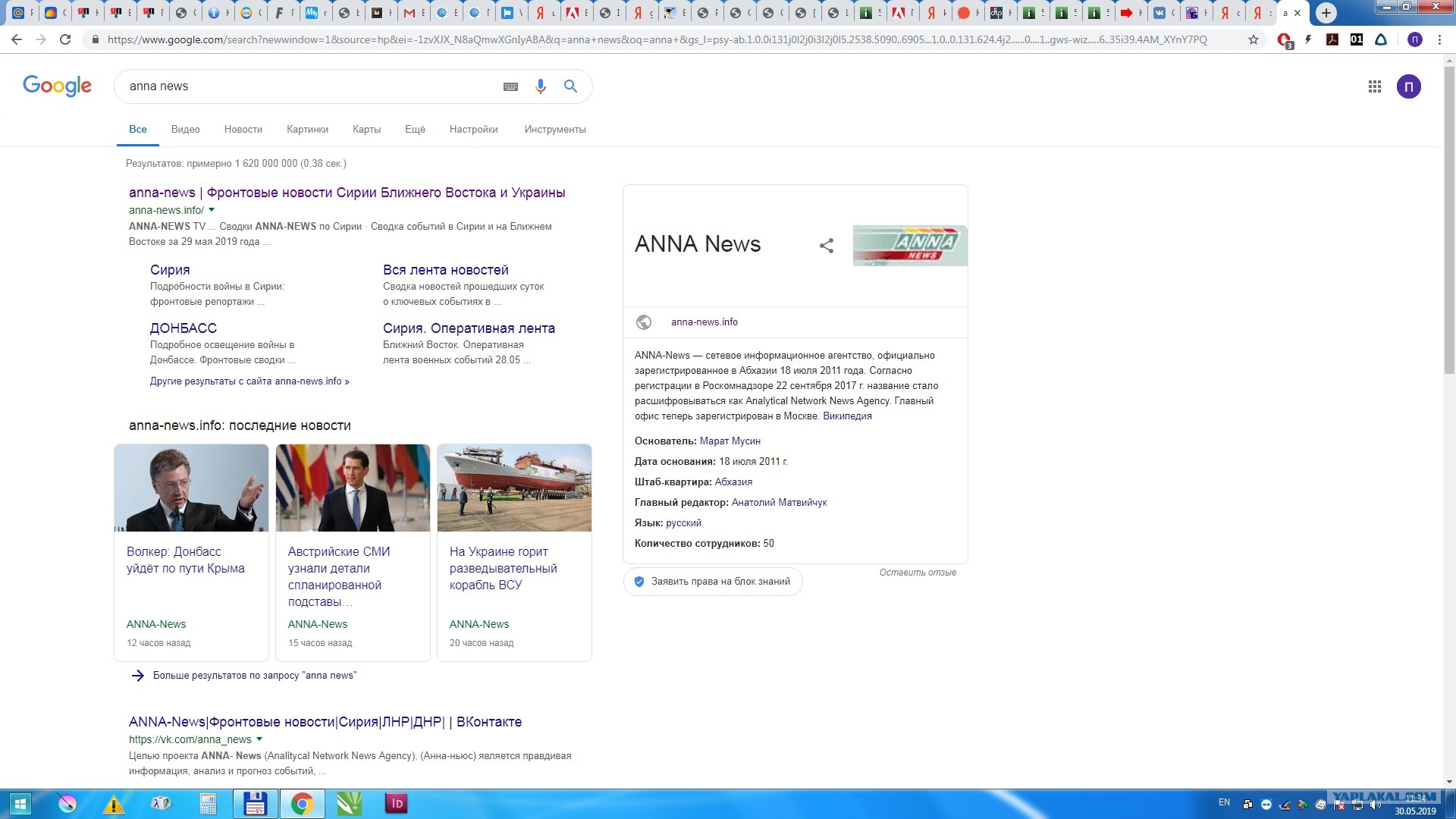Click headquarters link Абхазия

pos(733,482)
